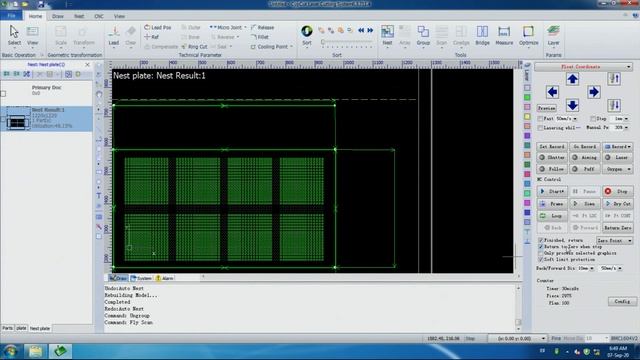The width and height of the screenshot is (640, 360).
Task: Click the Frame button
Action: pyautogui.click(x=552, y=204)
